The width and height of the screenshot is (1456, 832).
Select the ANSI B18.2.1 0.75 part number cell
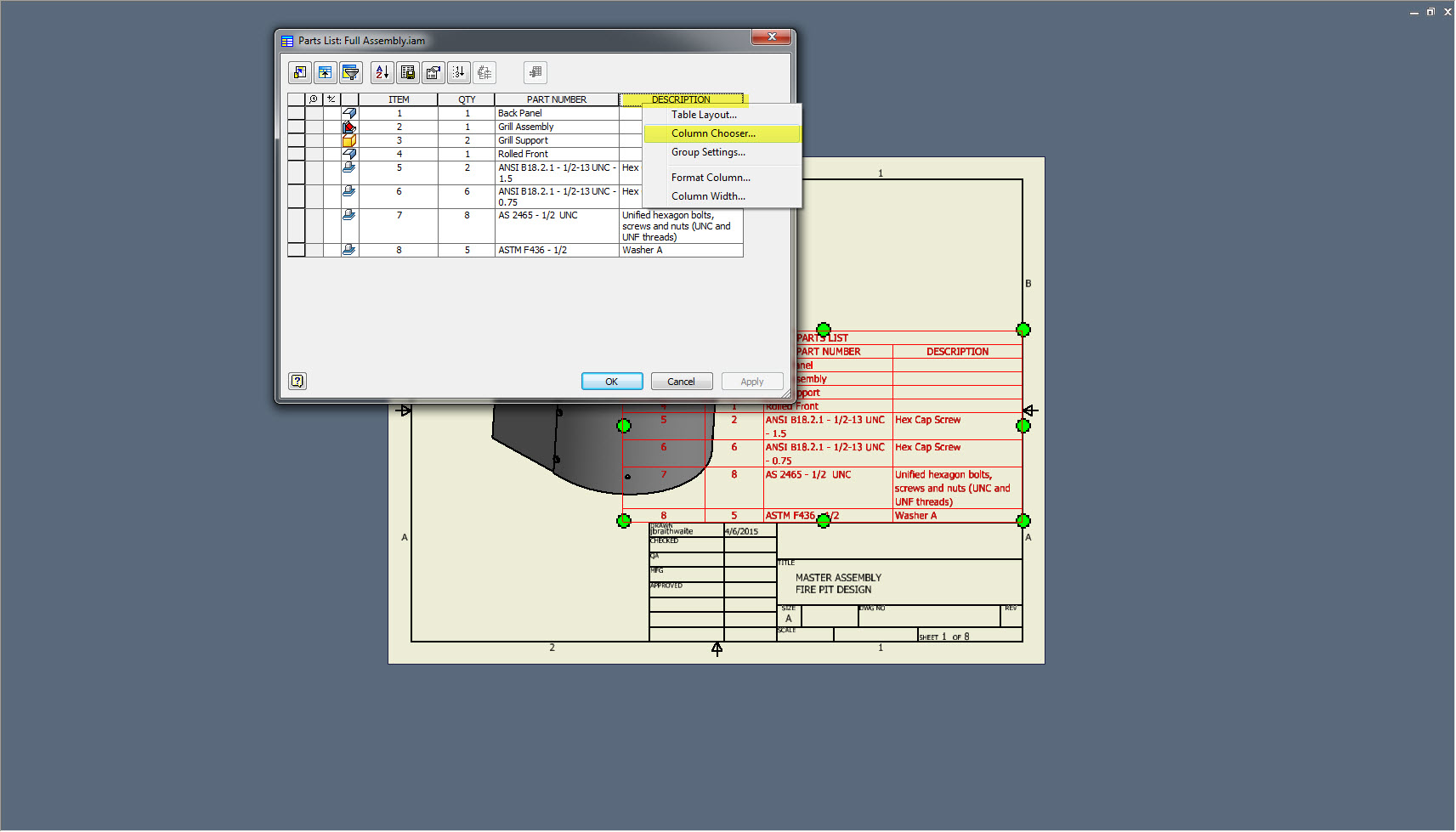(557, 197)
